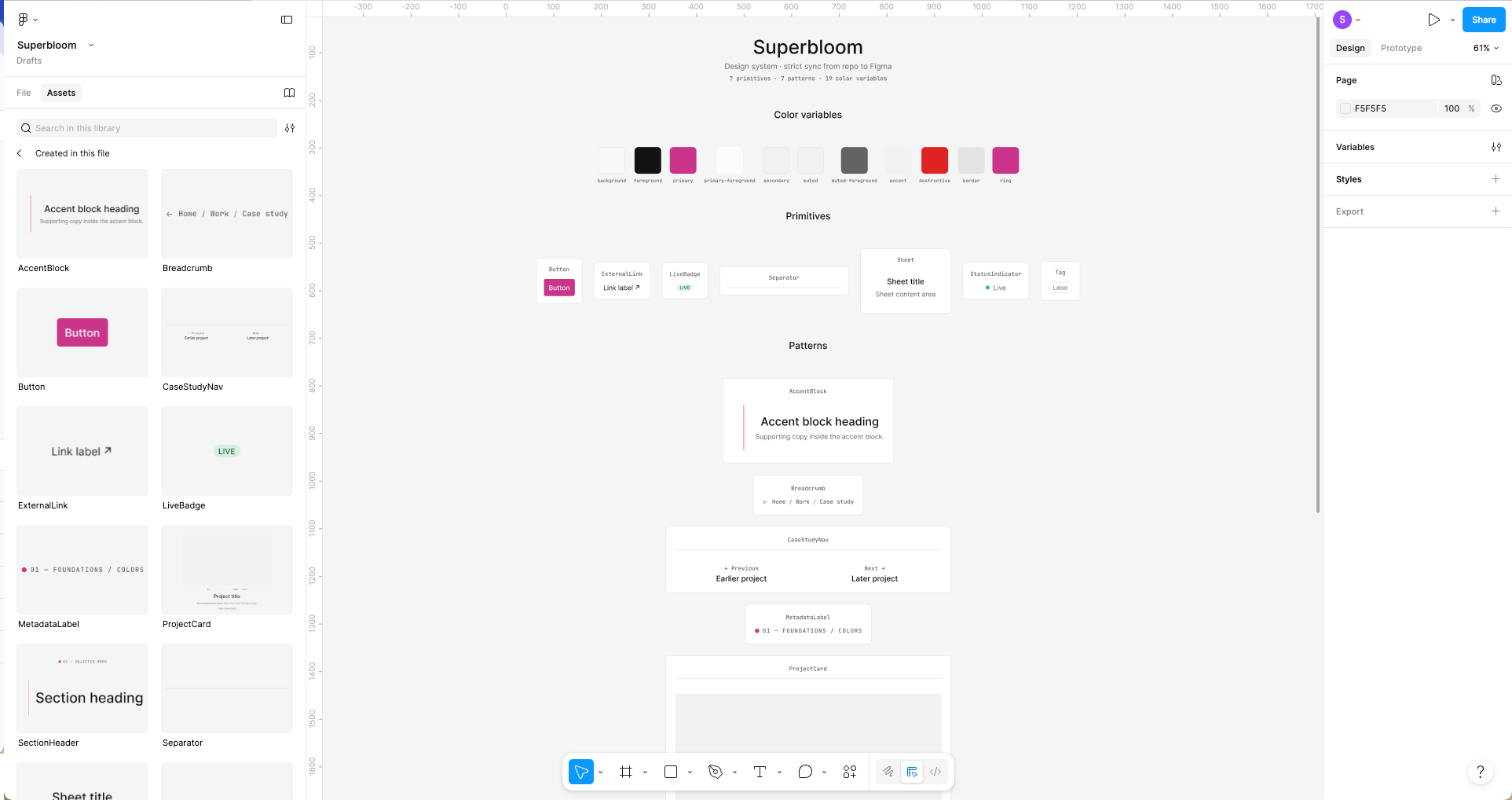Open page color styles icon
This screenshot has width=1512, height=800.
(x=1496, y=80)
